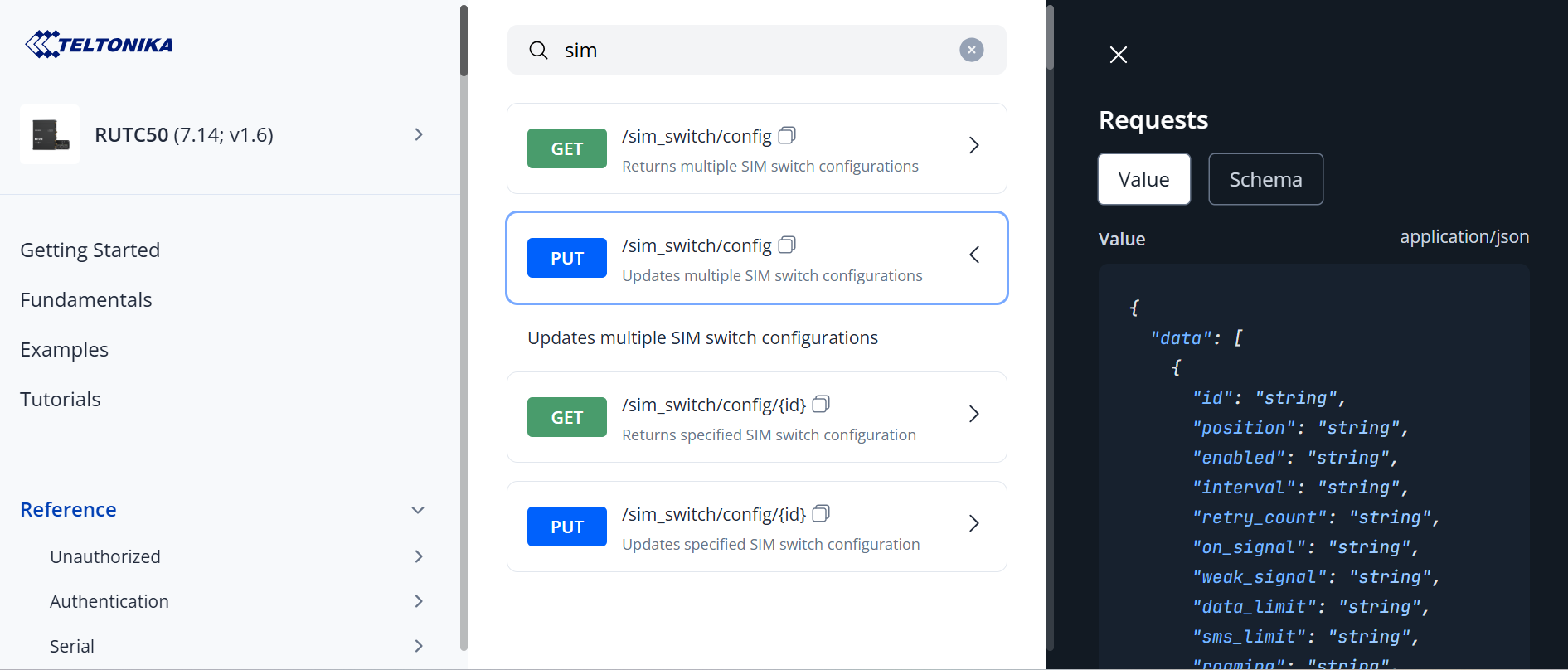
Task: Click the search magnifier icon
Action: pyautogui.click(x=538, y=51)
